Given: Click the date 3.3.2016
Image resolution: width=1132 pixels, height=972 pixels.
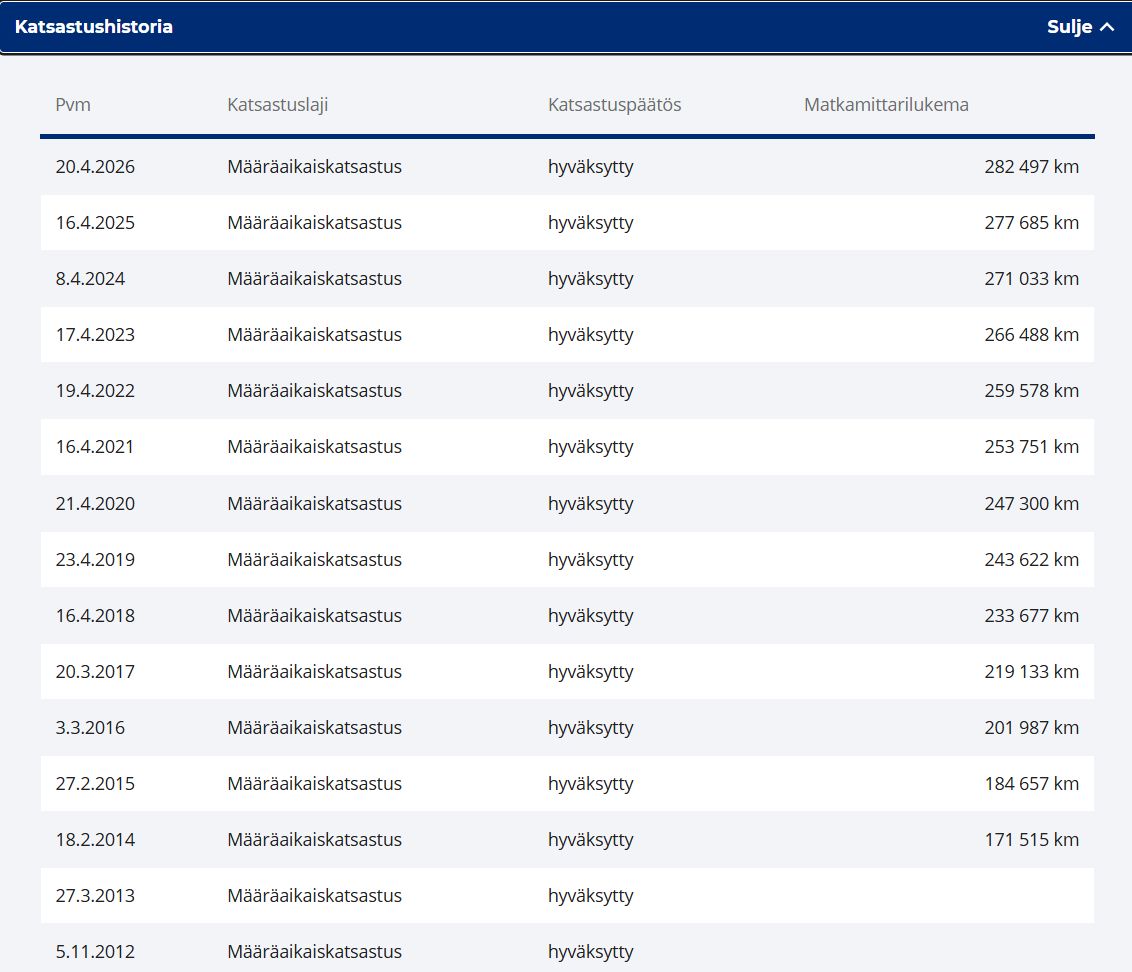Looking at the screenshot, I should click(x=90, y=727).
